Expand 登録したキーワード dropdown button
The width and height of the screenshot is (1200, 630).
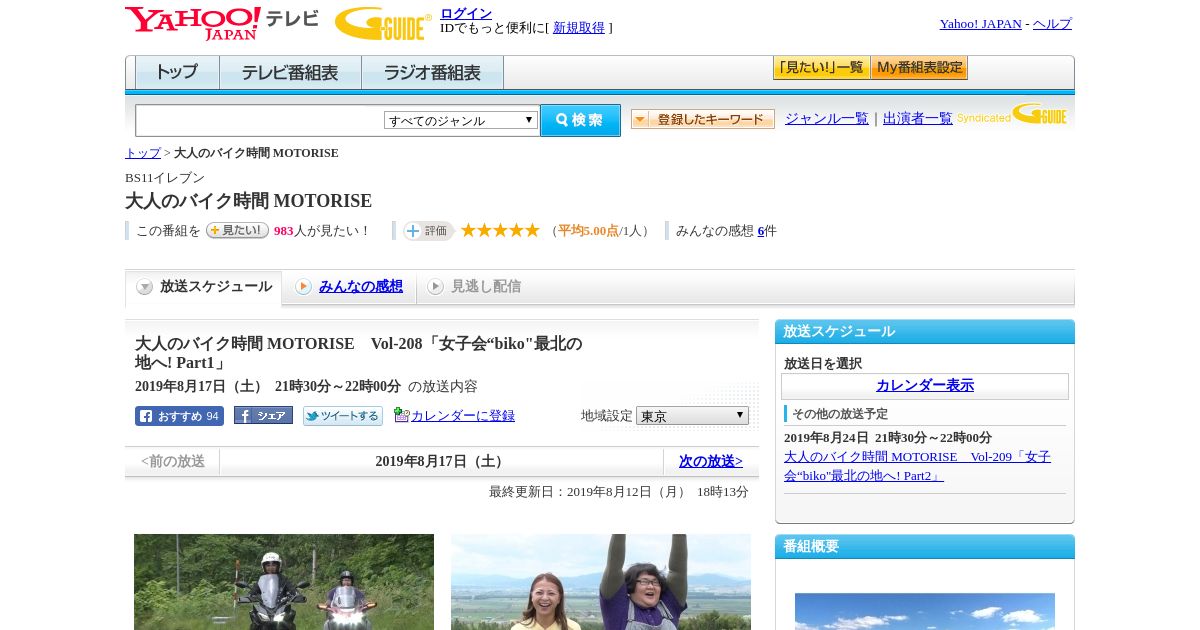[x=703, y=119]
